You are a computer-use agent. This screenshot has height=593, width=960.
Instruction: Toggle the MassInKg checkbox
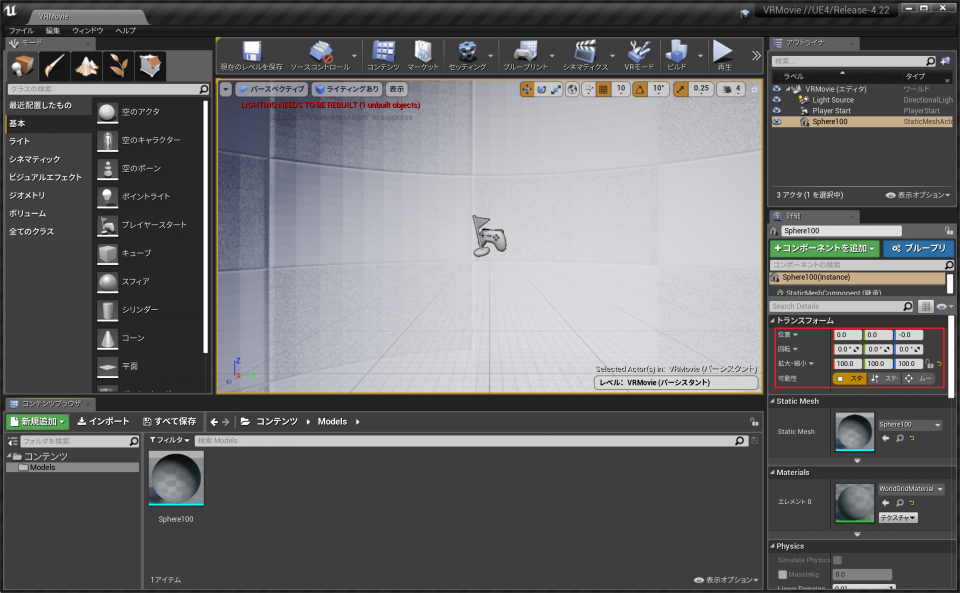pyautogui.click(x=782, y=575)
